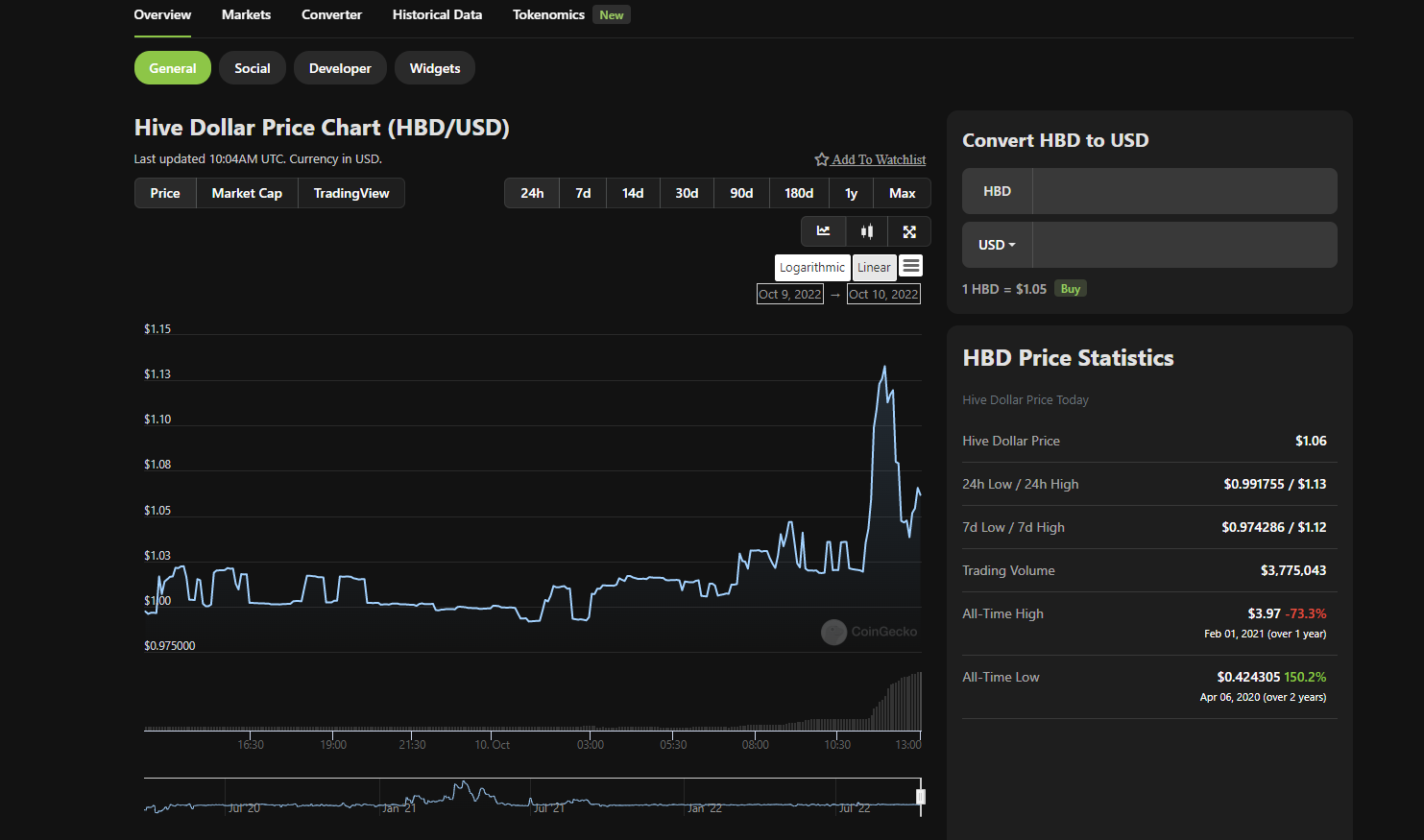The height and width of the screenshot is (840, 1424).
Task: Switch to candlestick chart icon
Action: point(867,231)
